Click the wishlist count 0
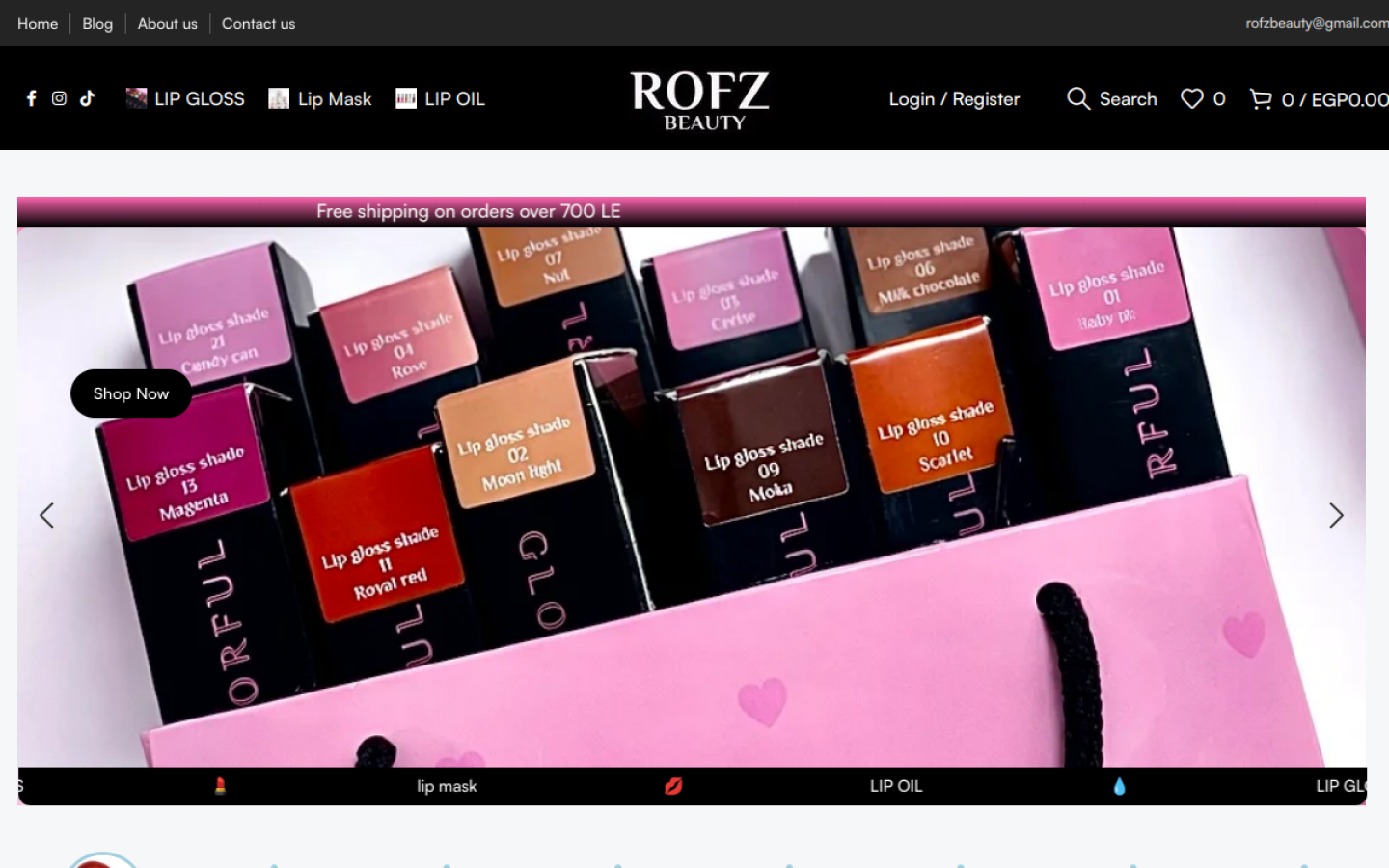 pyautogui.click(x=1219, y=98)
